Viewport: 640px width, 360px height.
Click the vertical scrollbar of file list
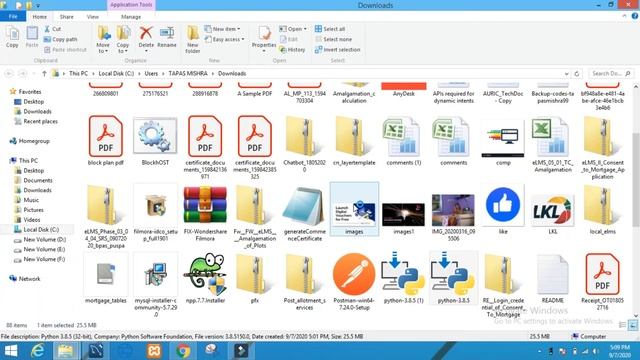(x=636, y=180)
